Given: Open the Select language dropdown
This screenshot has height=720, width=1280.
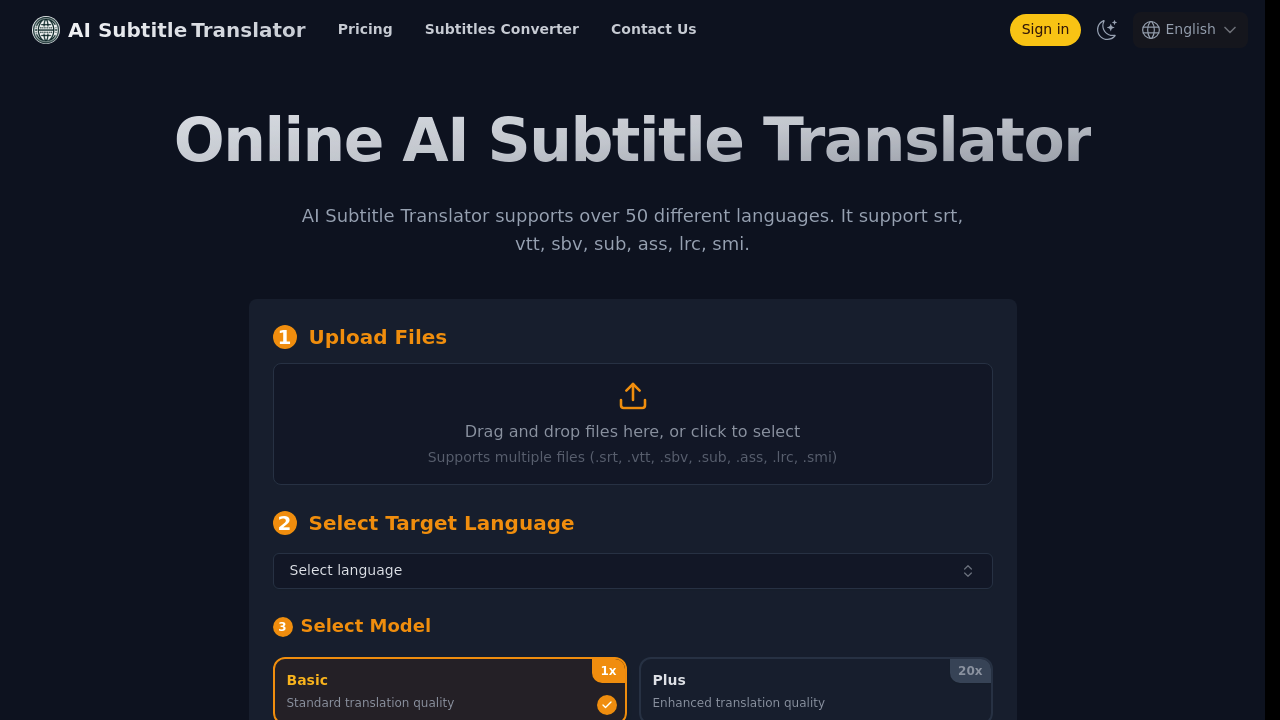Looking at the screenshot, I should click(632, 570).
